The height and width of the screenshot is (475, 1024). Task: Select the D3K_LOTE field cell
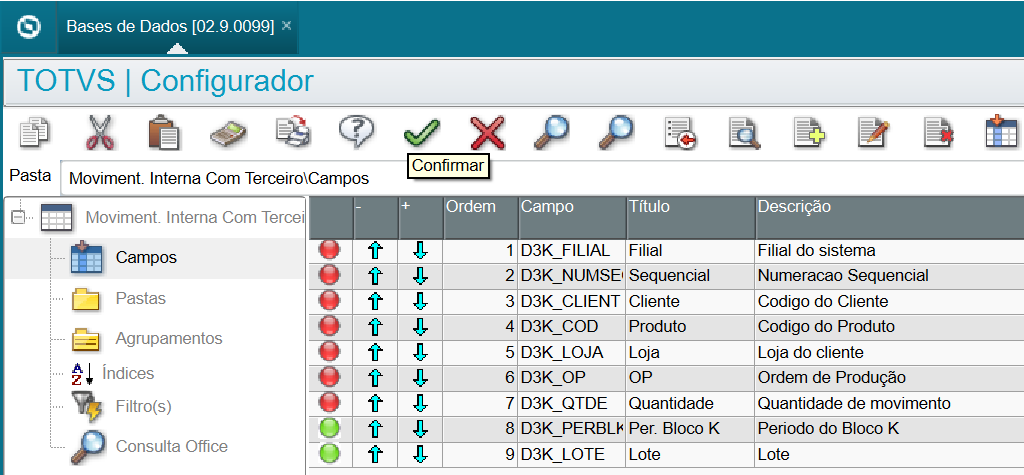pyautogui.click(x=572, y=454)
